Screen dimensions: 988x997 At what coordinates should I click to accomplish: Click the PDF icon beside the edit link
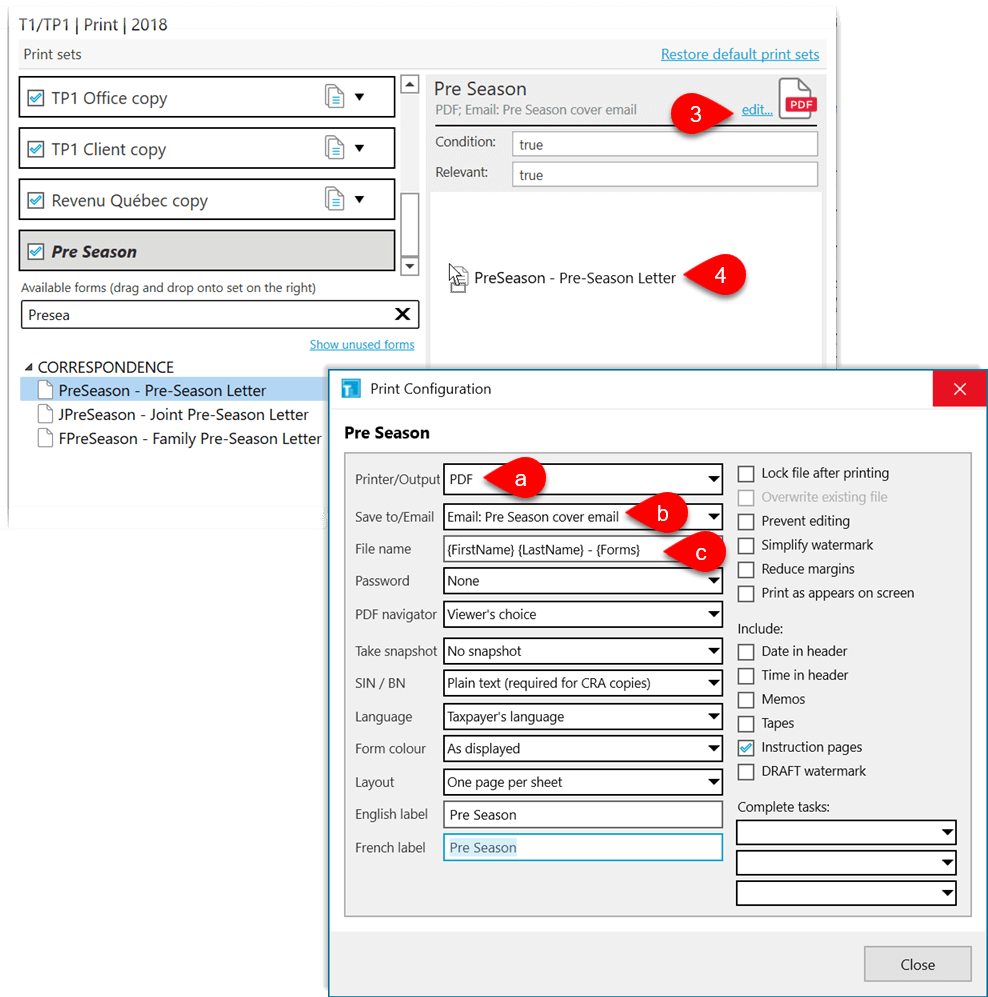[797, 99]
